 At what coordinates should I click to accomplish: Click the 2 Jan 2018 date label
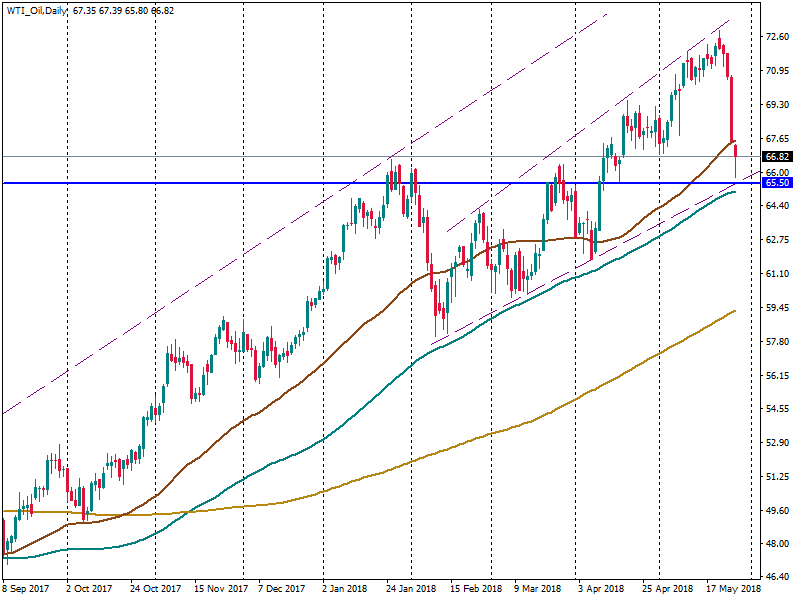(x=346, y=590)
